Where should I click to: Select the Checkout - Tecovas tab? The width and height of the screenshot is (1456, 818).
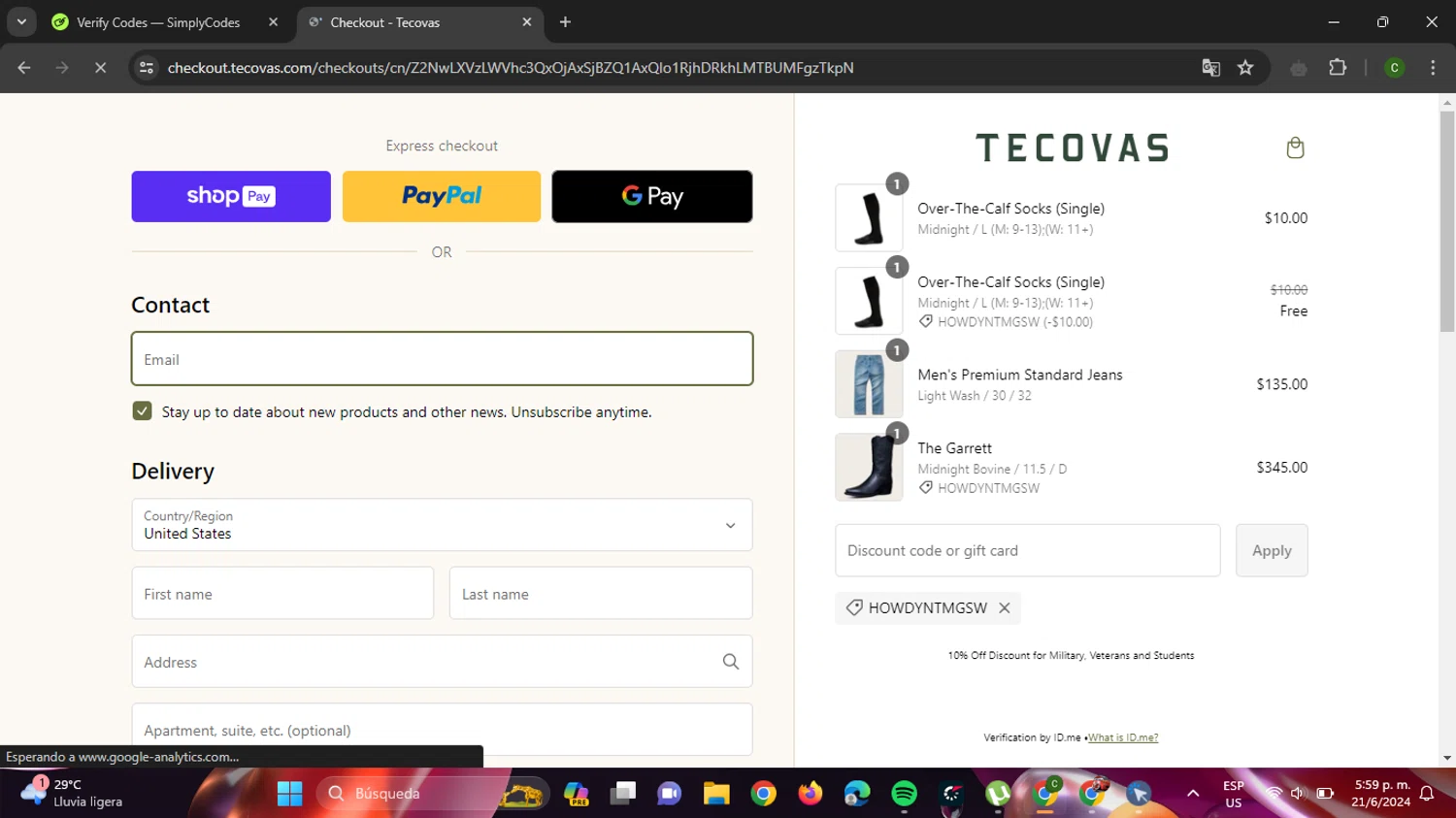pyautogui.click(x=419, y=21)
